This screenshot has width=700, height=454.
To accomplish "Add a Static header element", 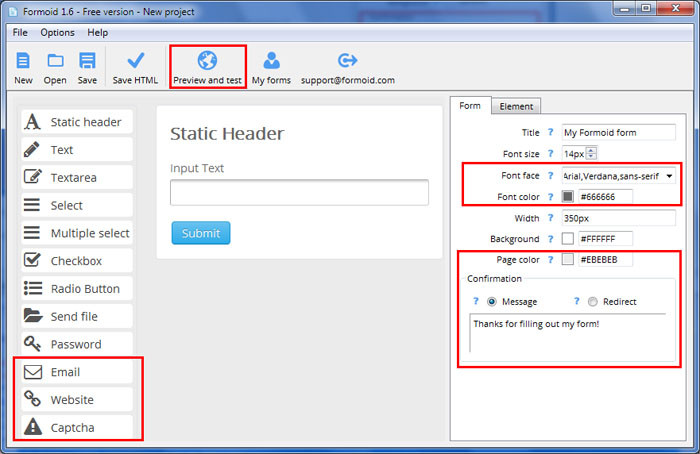I will tap(77, 122).
